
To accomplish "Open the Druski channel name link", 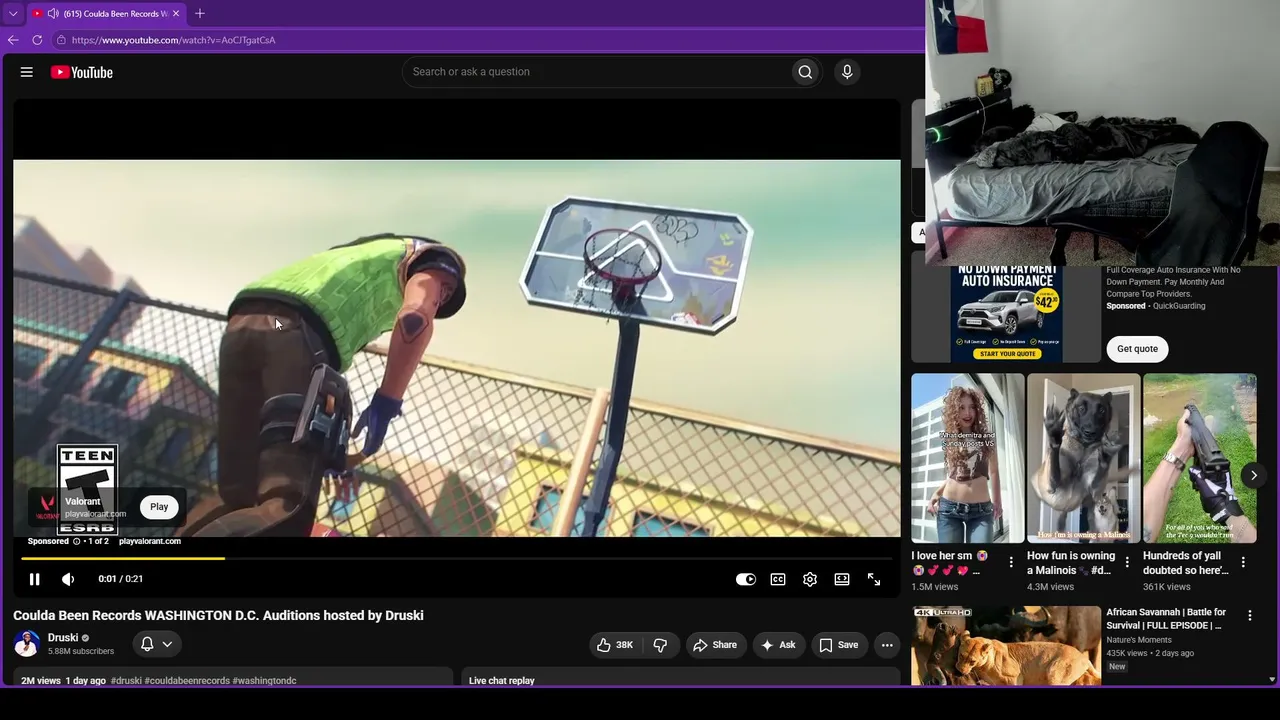I will pyautogui.click(x=63, y=638).
